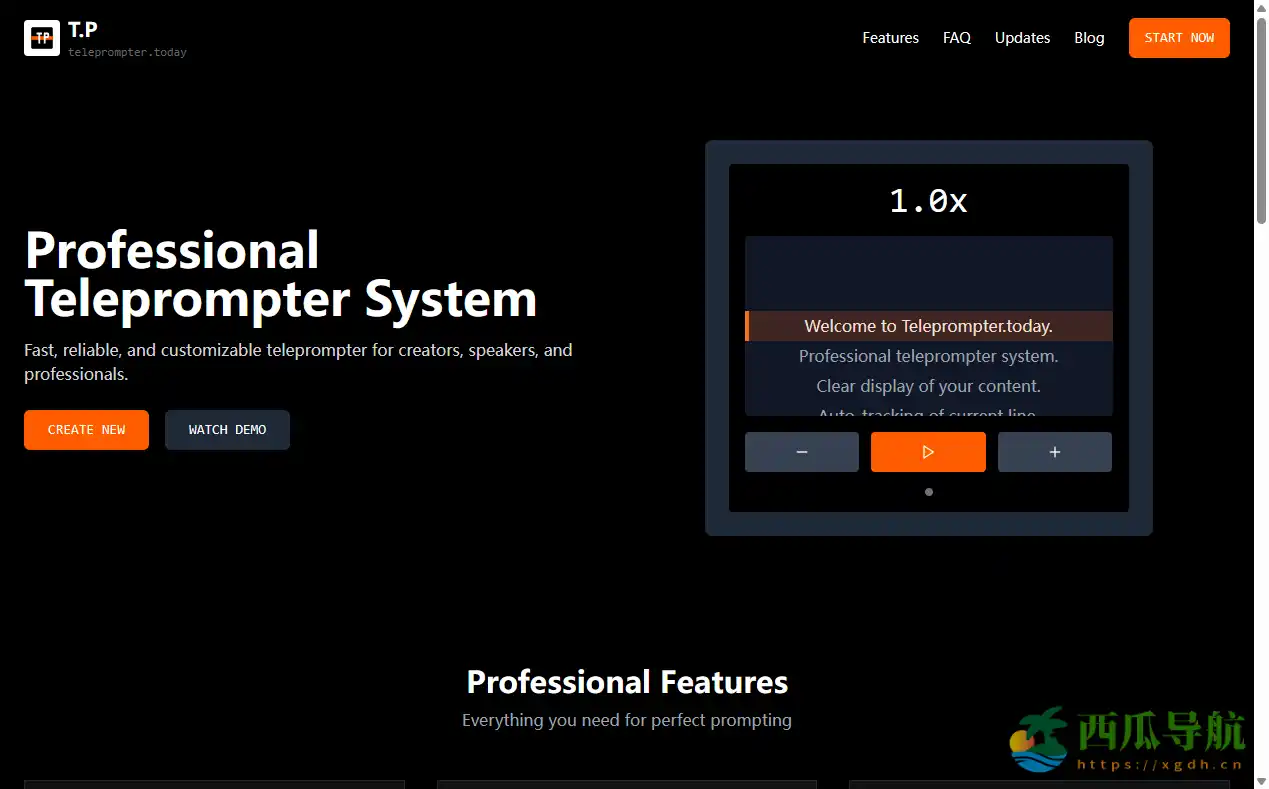Click the 1.0x speed readout
The height and width of the screenshot is (789, 1269).
(928, 201)
